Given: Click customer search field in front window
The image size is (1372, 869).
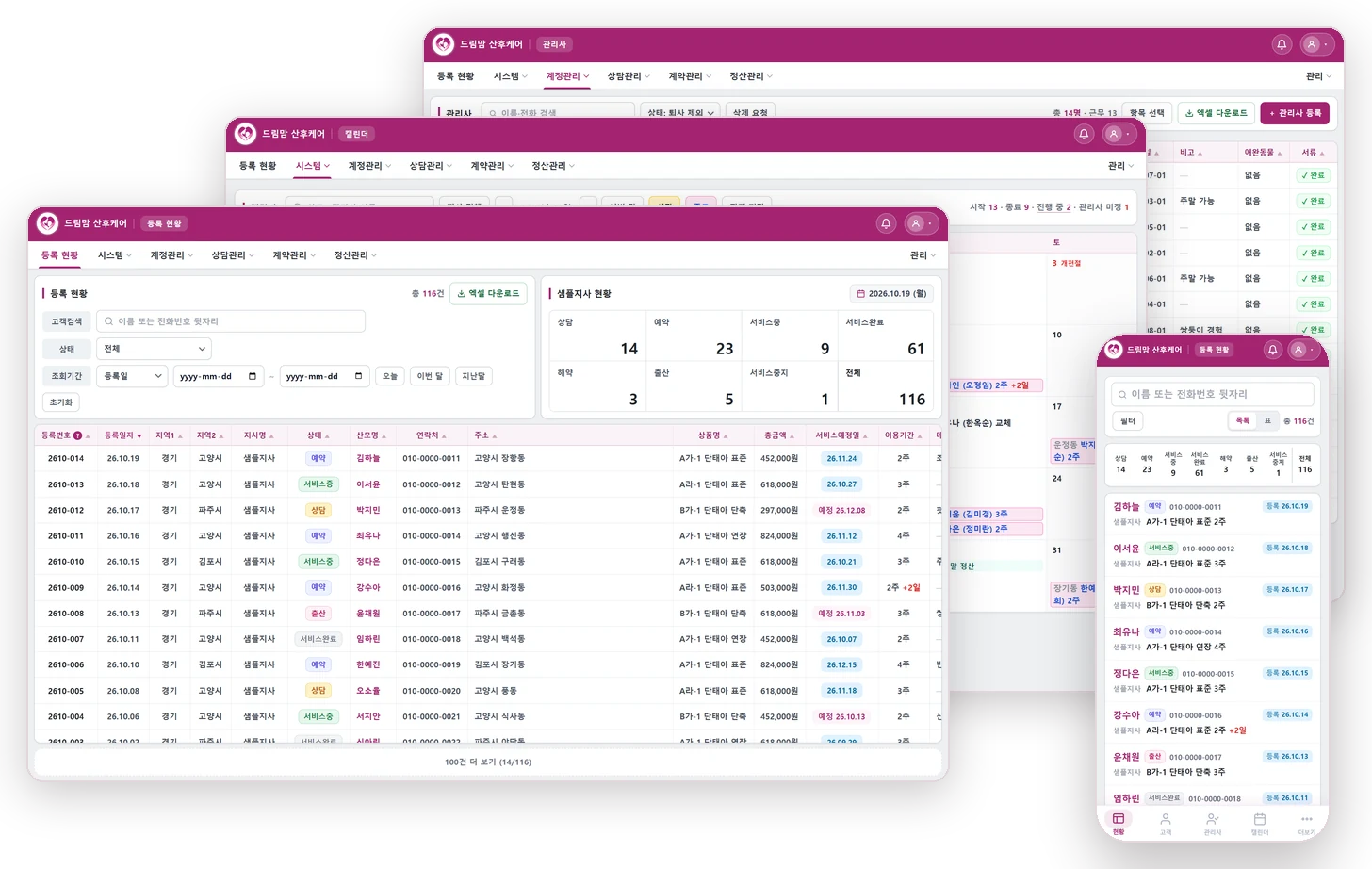Looking at the screenshot, I should coord(231,321).
